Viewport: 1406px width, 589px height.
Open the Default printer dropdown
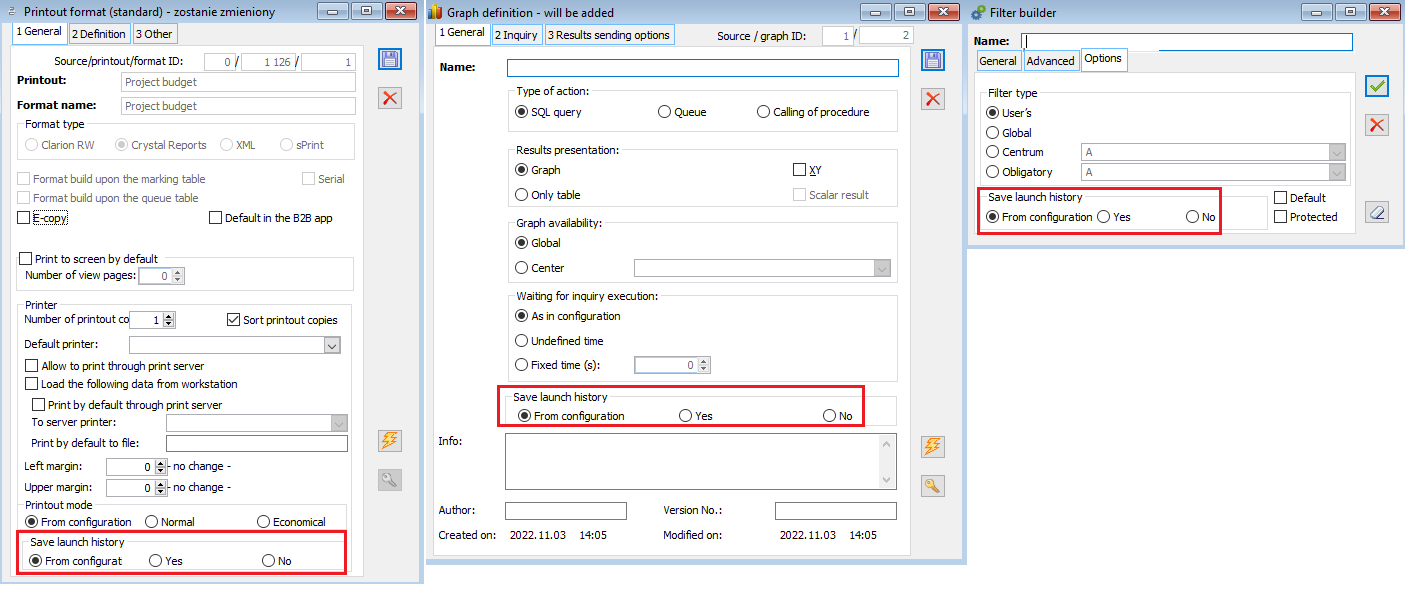pyautogui.click(x=331, y=344)
